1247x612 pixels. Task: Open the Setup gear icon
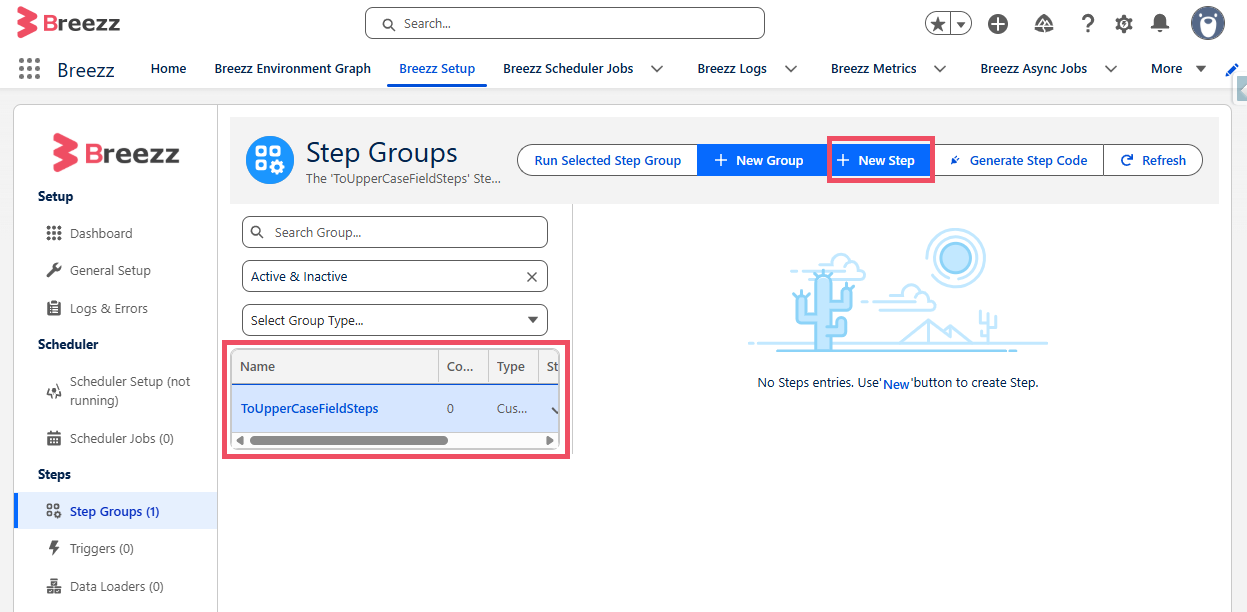point(1124,24)
